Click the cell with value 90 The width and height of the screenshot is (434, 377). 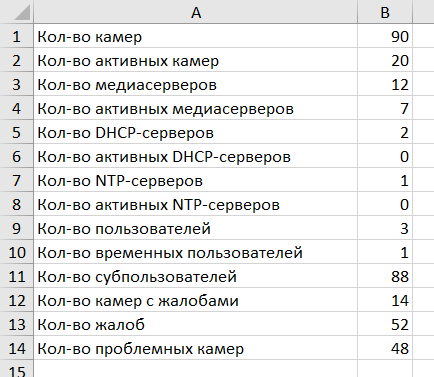385,36
